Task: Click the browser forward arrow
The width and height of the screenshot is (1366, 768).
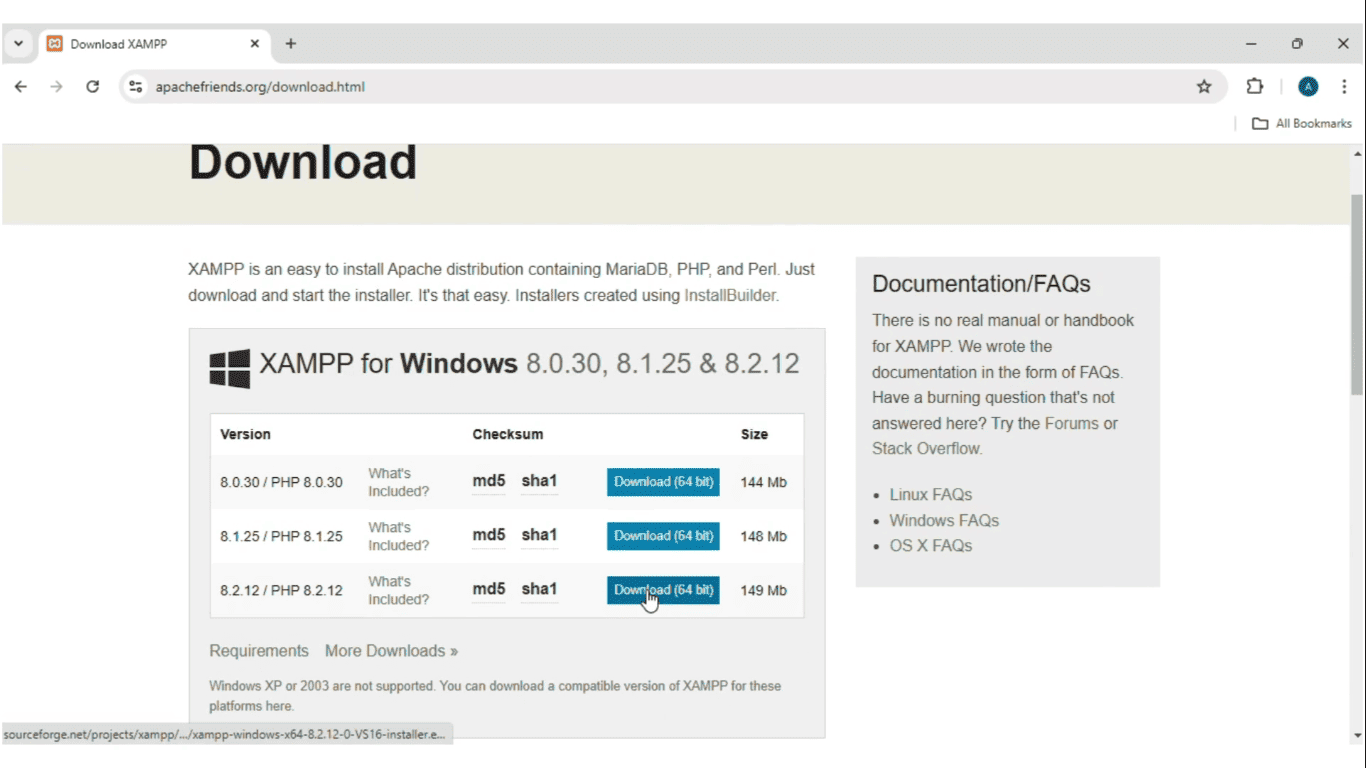Action: [57, 87]
